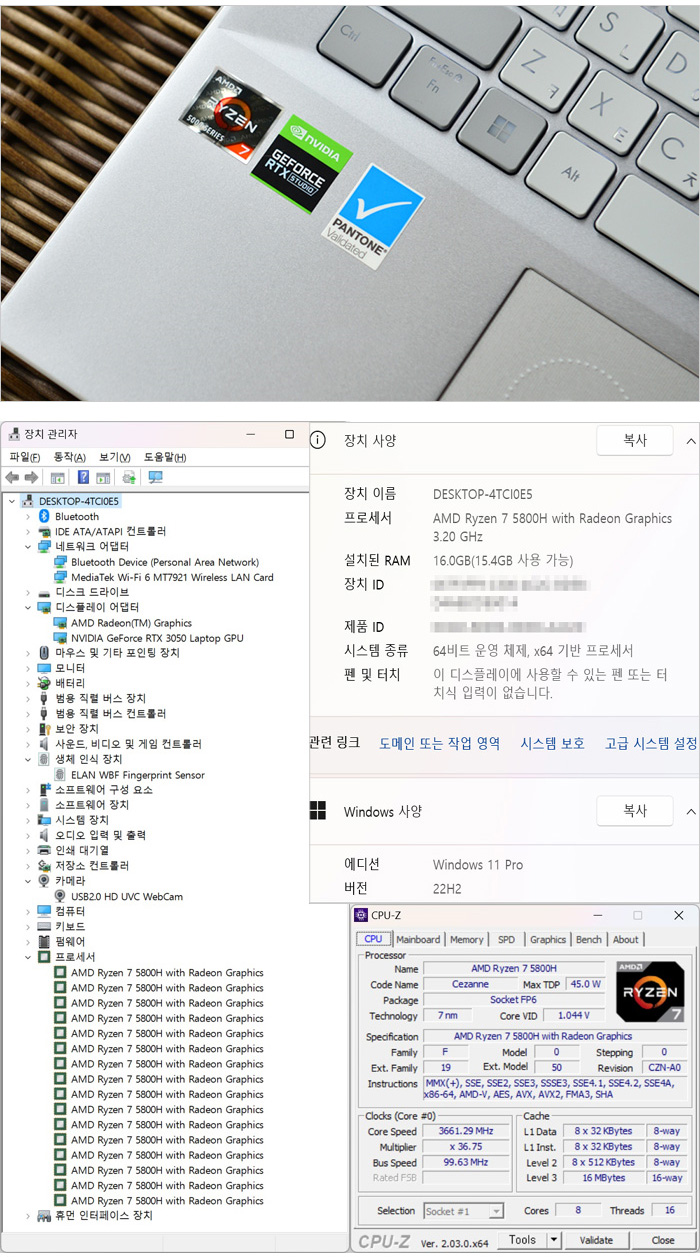Click 복사 button for Windows 사양
The image size is (700, 1257).
pyautogui.click(x=635, y=811)
